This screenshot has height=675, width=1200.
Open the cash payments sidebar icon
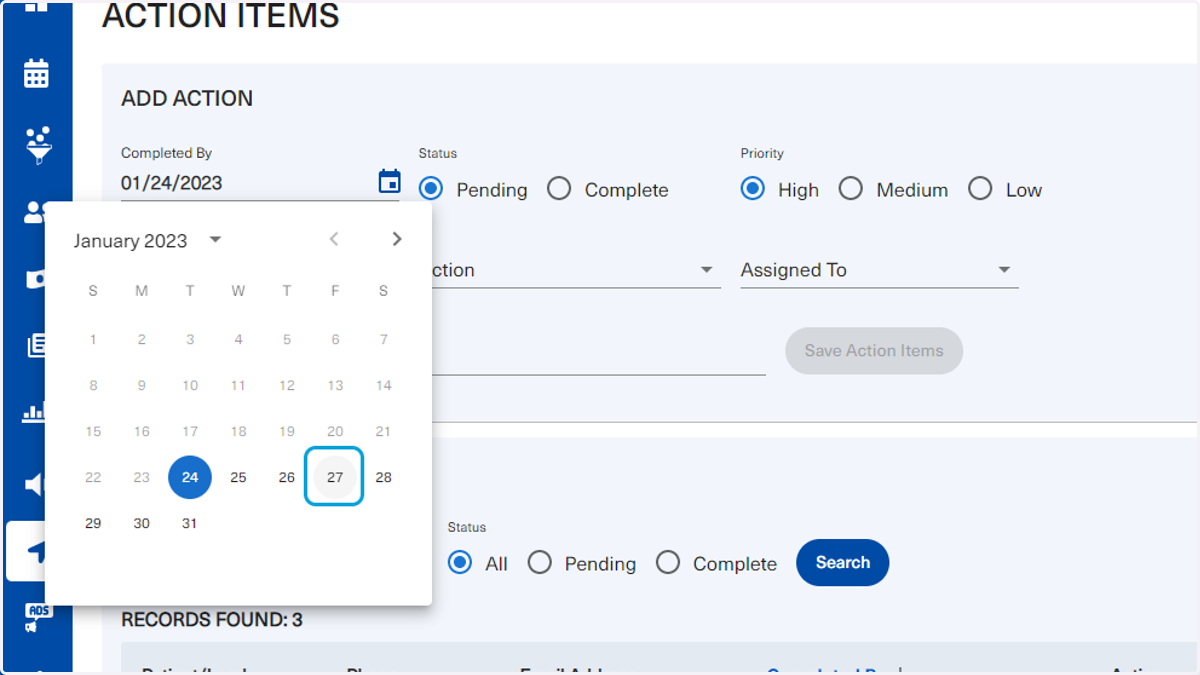[36, 279]
